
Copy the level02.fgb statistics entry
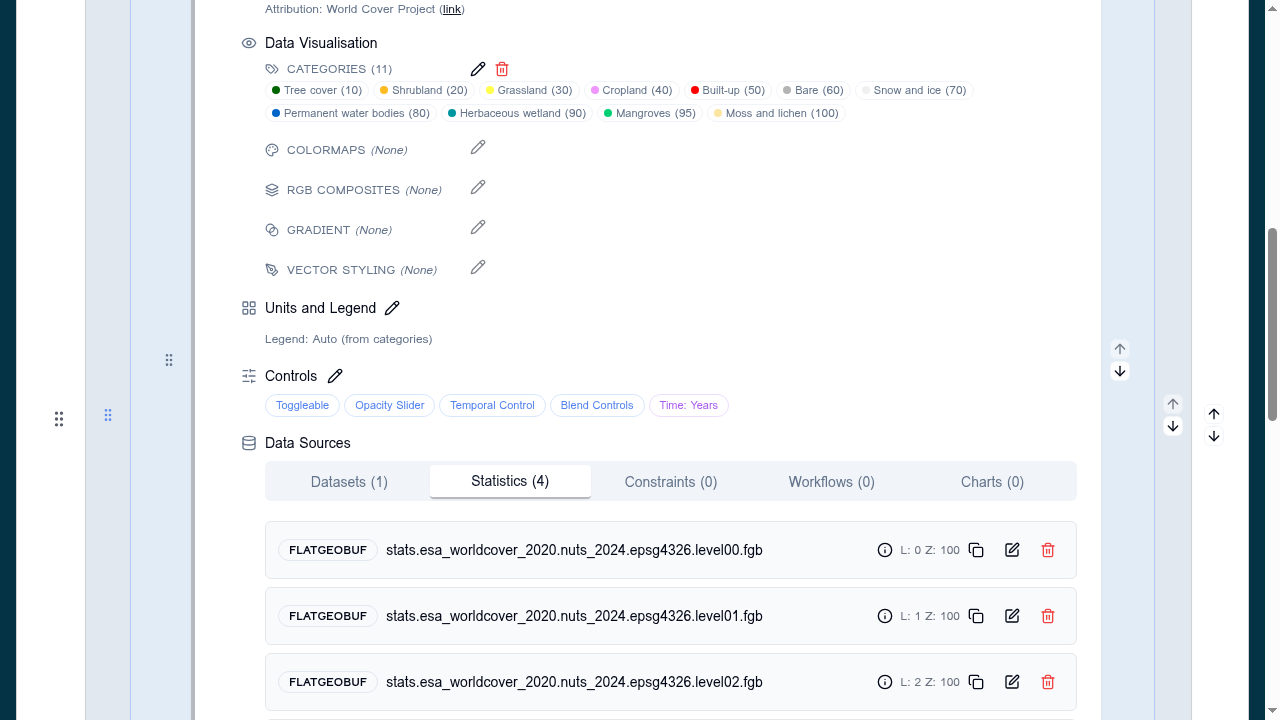[976, 682]
